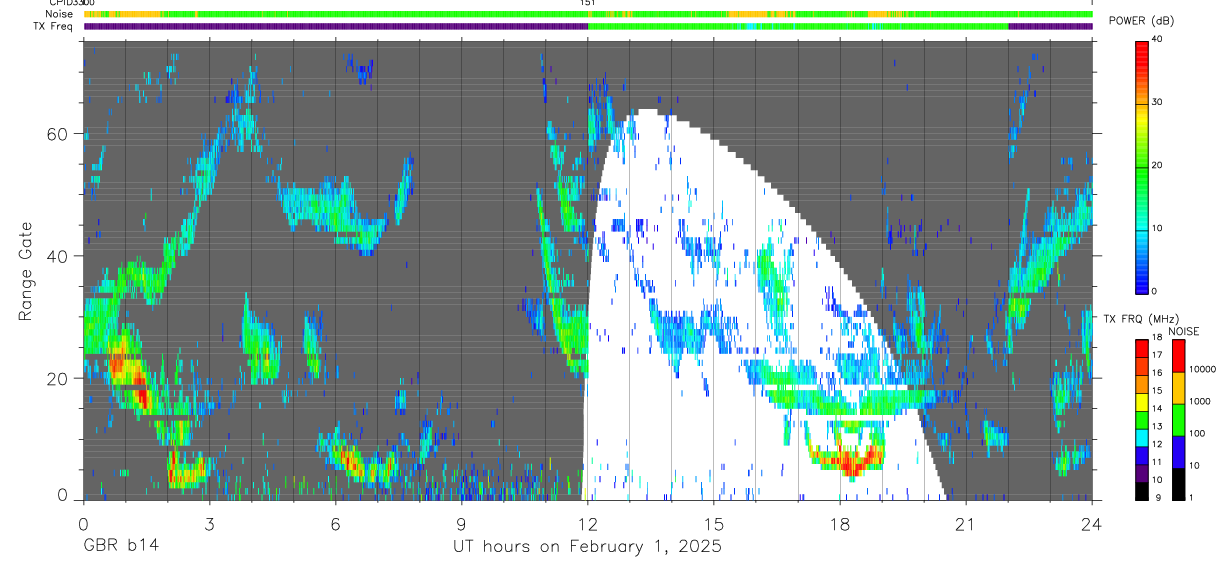This screenshot has width=1228, height=567.
Task: Click the TX Freq strip above the plot
Action: [x=588, y=26]
